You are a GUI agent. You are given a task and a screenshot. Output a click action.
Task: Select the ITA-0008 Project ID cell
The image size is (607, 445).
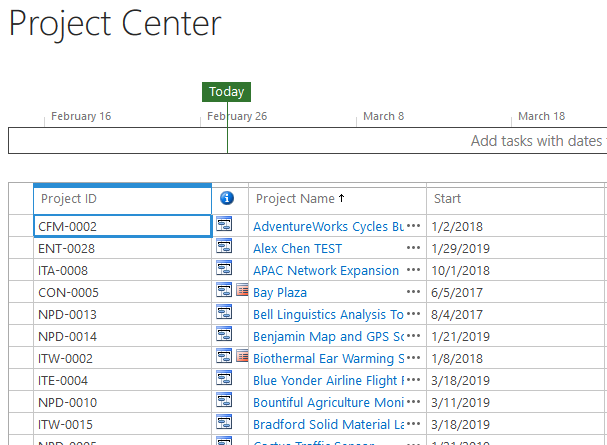coord(123,270)
